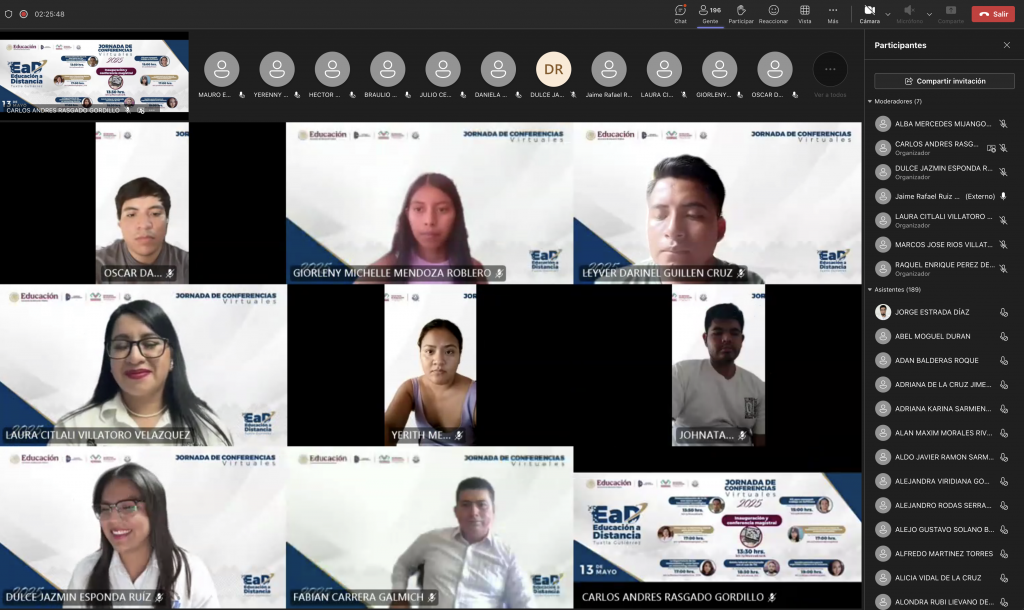Select LAURA CITLALI VILLATORO VELAZQUEZ video tile

click(143, 365)
